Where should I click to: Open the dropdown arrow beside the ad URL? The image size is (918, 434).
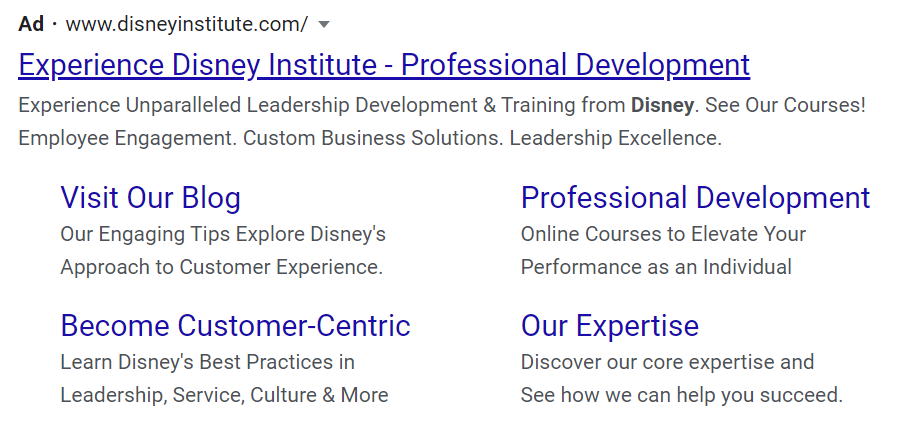[324, 23]
